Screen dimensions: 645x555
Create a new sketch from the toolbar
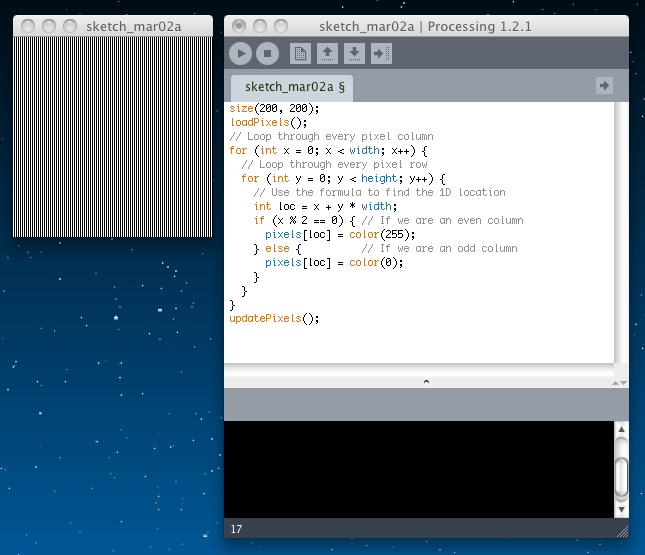(300, 54)
